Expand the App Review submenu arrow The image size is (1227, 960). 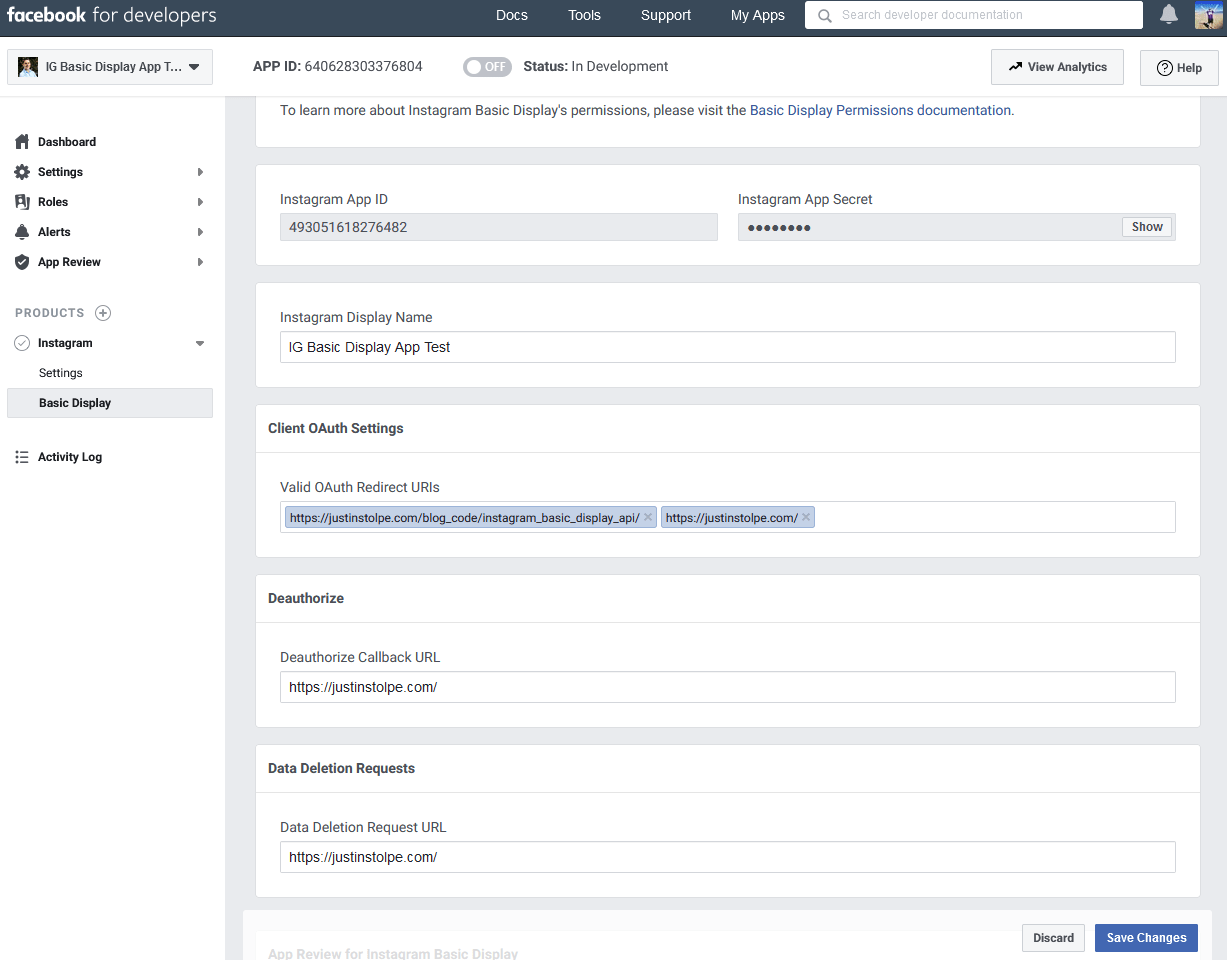coord(200,262)
